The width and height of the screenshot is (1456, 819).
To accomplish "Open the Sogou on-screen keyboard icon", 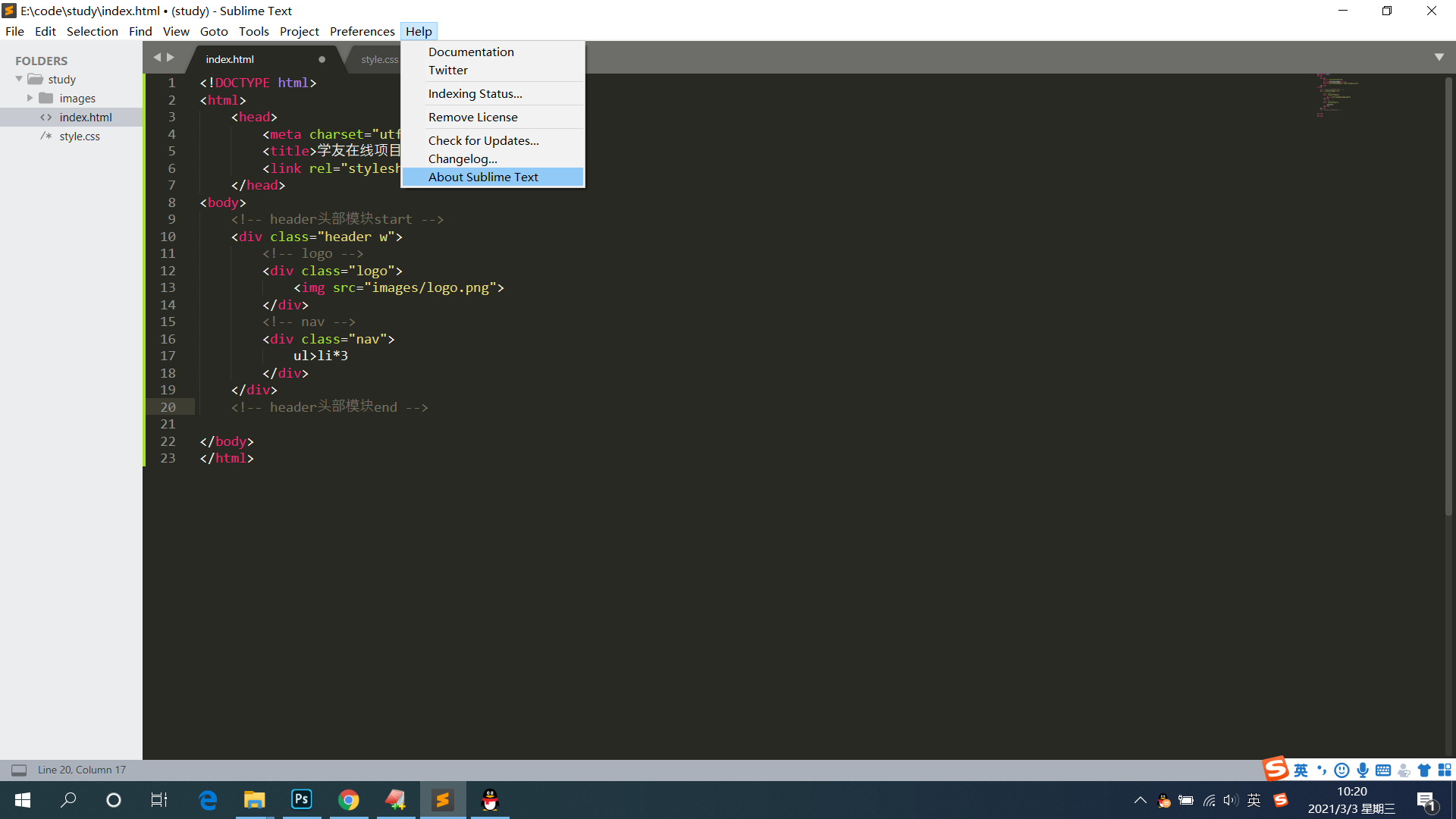I will 1384,770.
